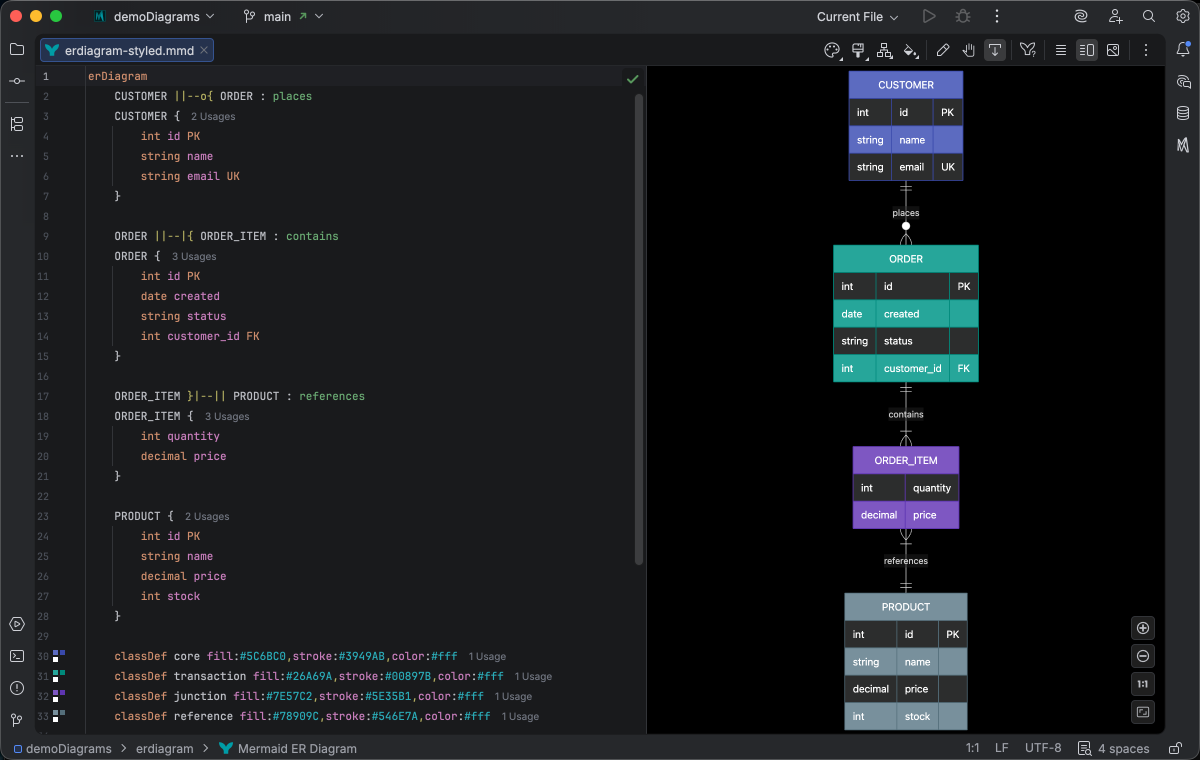Click the edit pencil icon in diagram toolbar
The image size is (1200, 760).
pyautogui.click(x=943, y=50)
